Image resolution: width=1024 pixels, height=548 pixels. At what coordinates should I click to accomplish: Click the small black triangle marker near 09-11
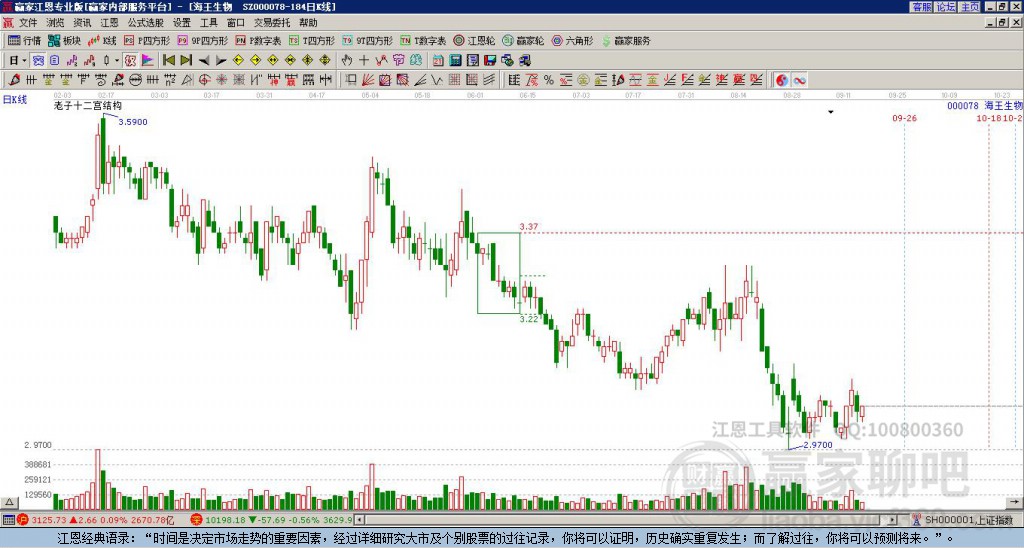(831, 112)
